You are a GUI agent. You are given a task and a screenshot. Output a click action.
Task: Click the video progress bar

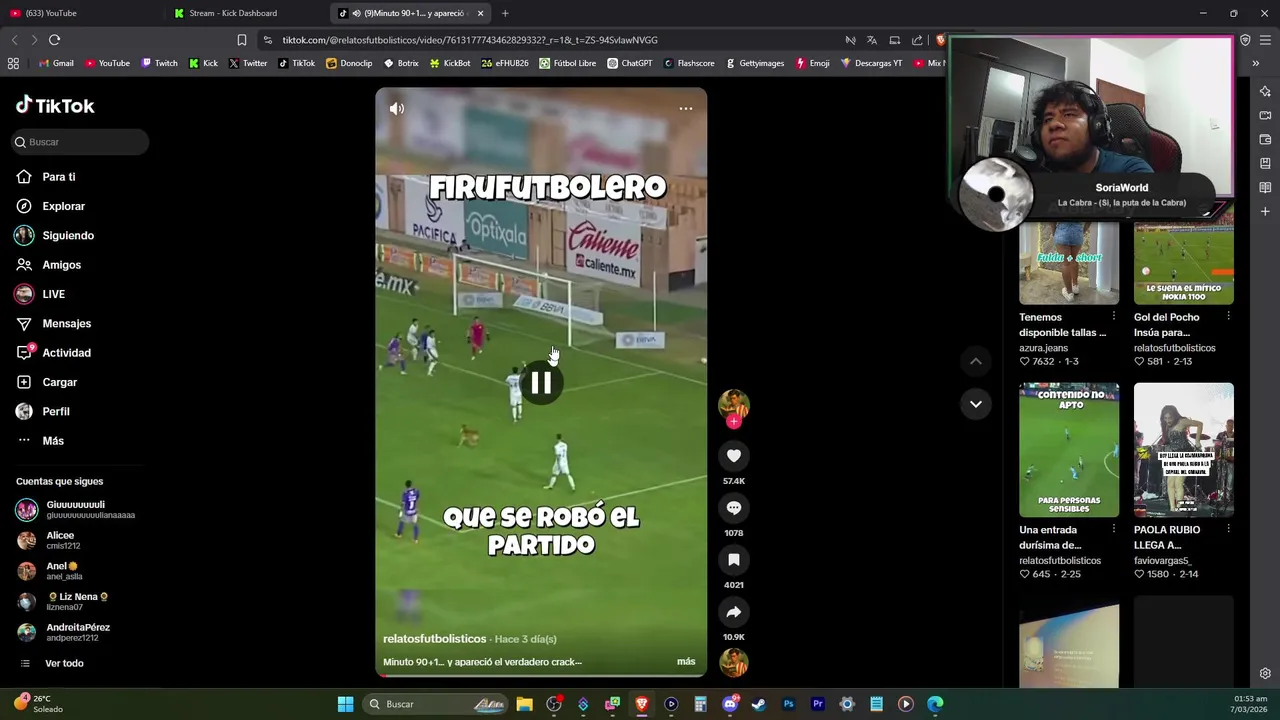[x=541, y=675]
